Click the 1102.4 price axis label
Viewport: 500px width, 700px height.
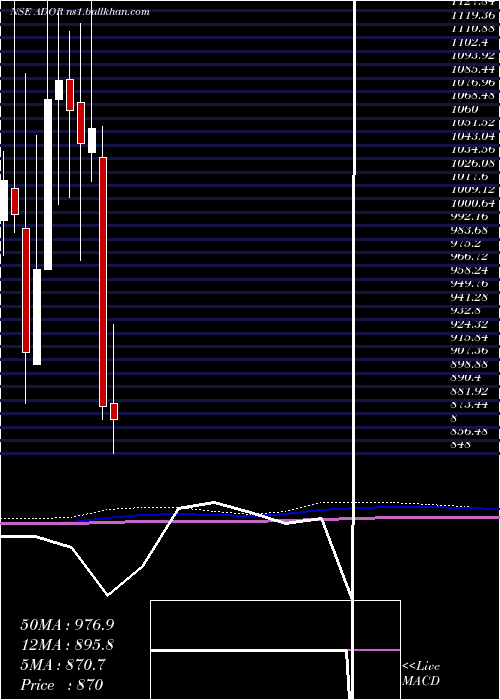[469, 42]
